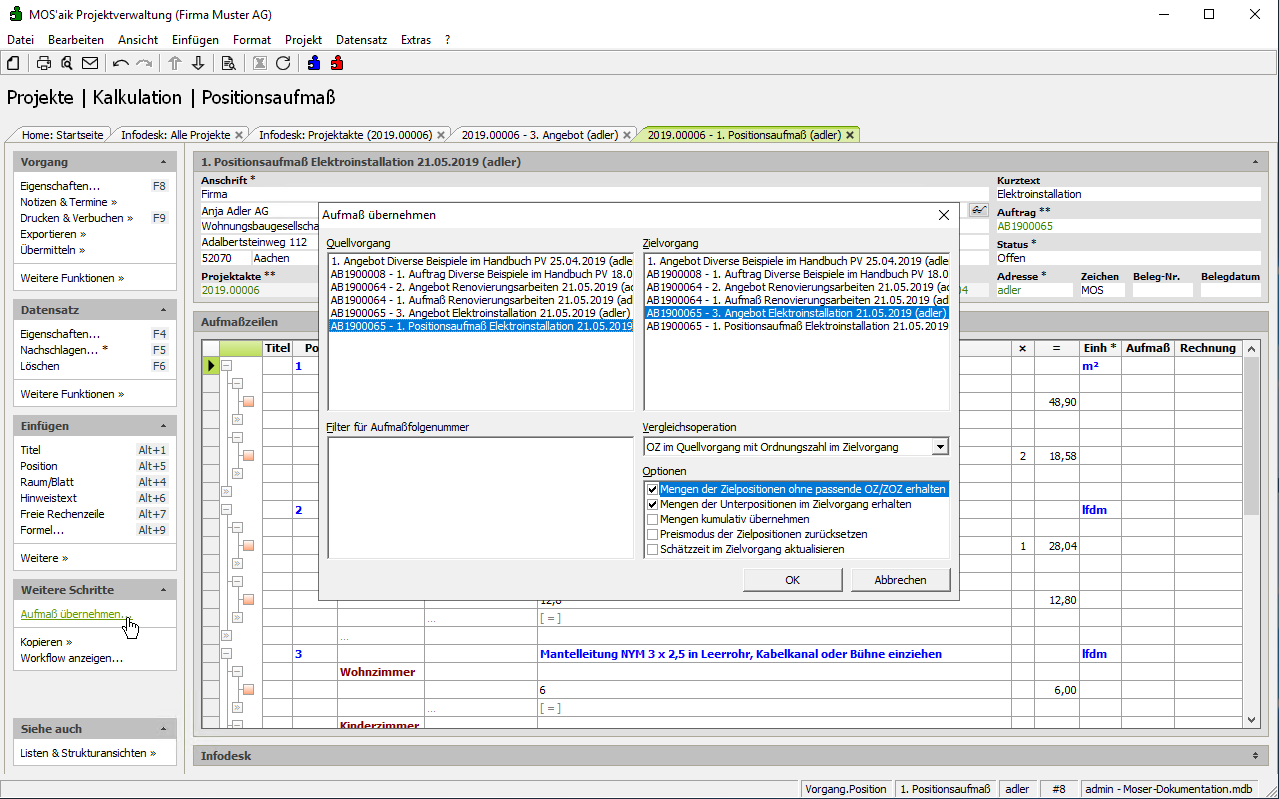Click the print icon in toolbar
Viewport: 1279px width, 799px height.
point(44,63)
